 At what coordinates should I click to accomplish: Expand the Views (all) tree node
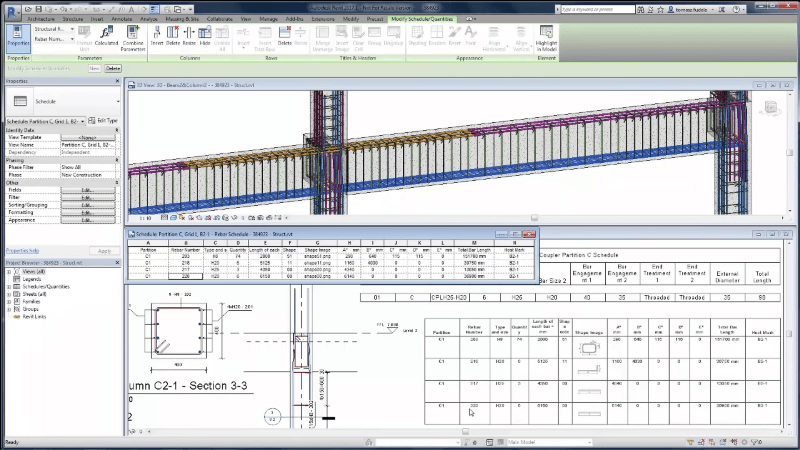coord(10,271)
